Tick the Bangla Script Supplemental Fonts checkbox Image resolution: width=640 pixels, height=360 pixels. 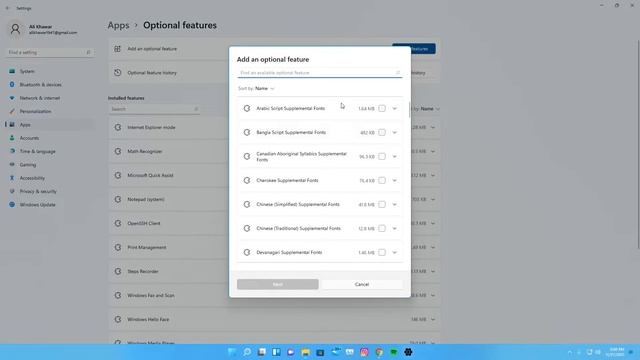click(x=382, y=133)
